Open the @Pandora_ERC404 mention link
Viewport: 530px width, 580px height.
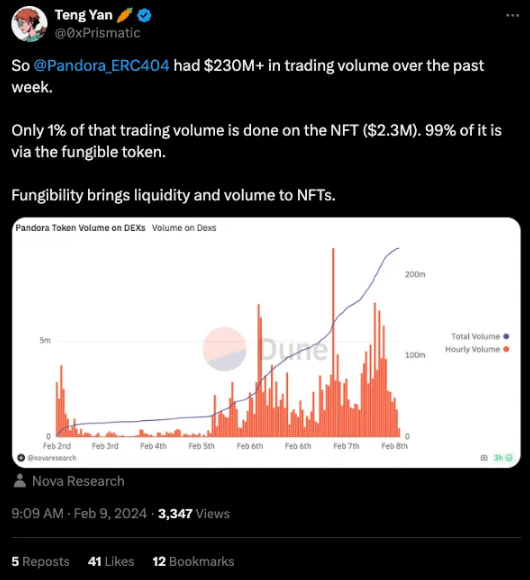click(101, 65)
